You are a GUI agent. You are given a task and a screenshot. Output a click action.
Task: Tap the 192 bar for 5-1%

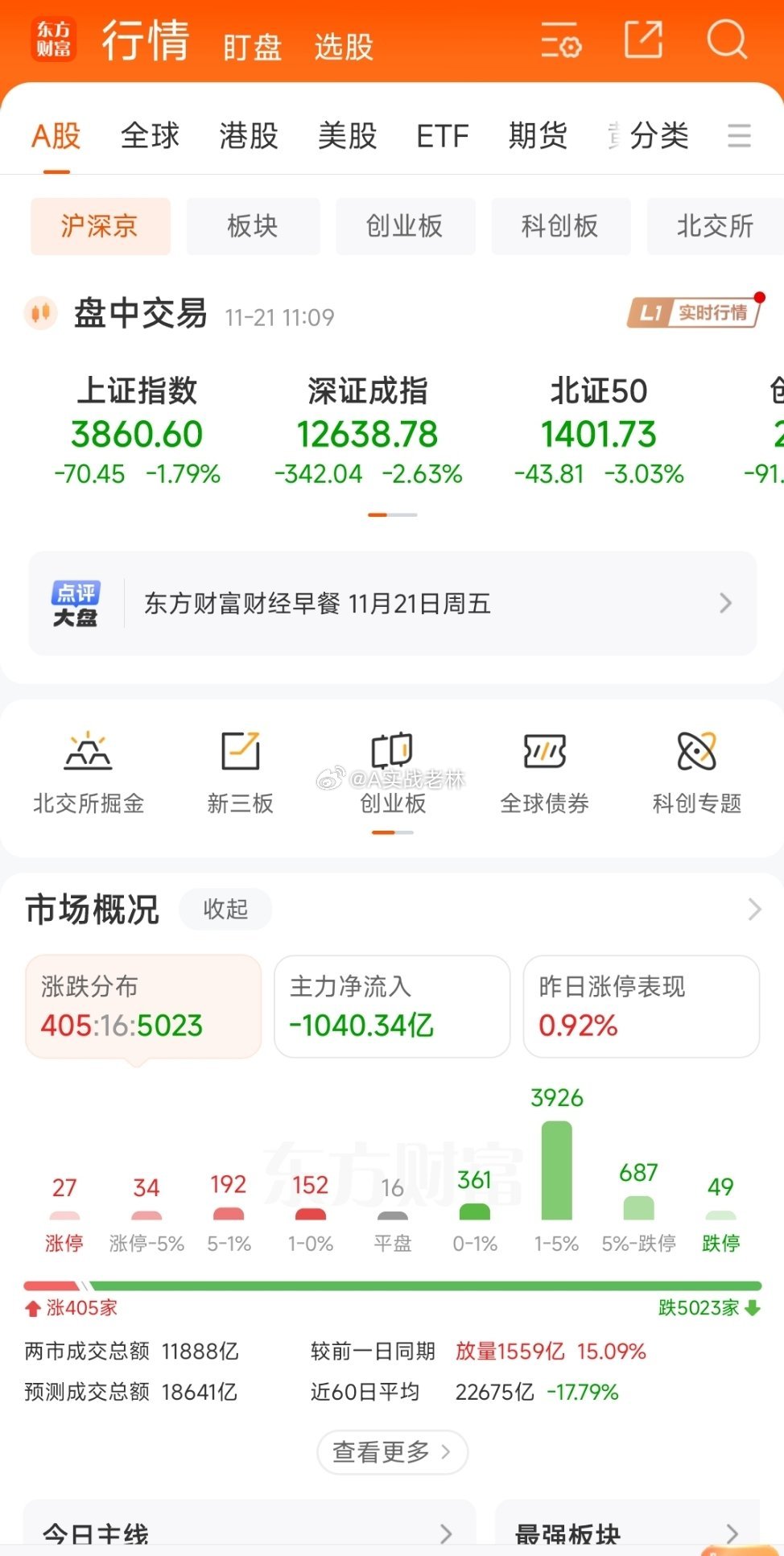coord(229,1214)
